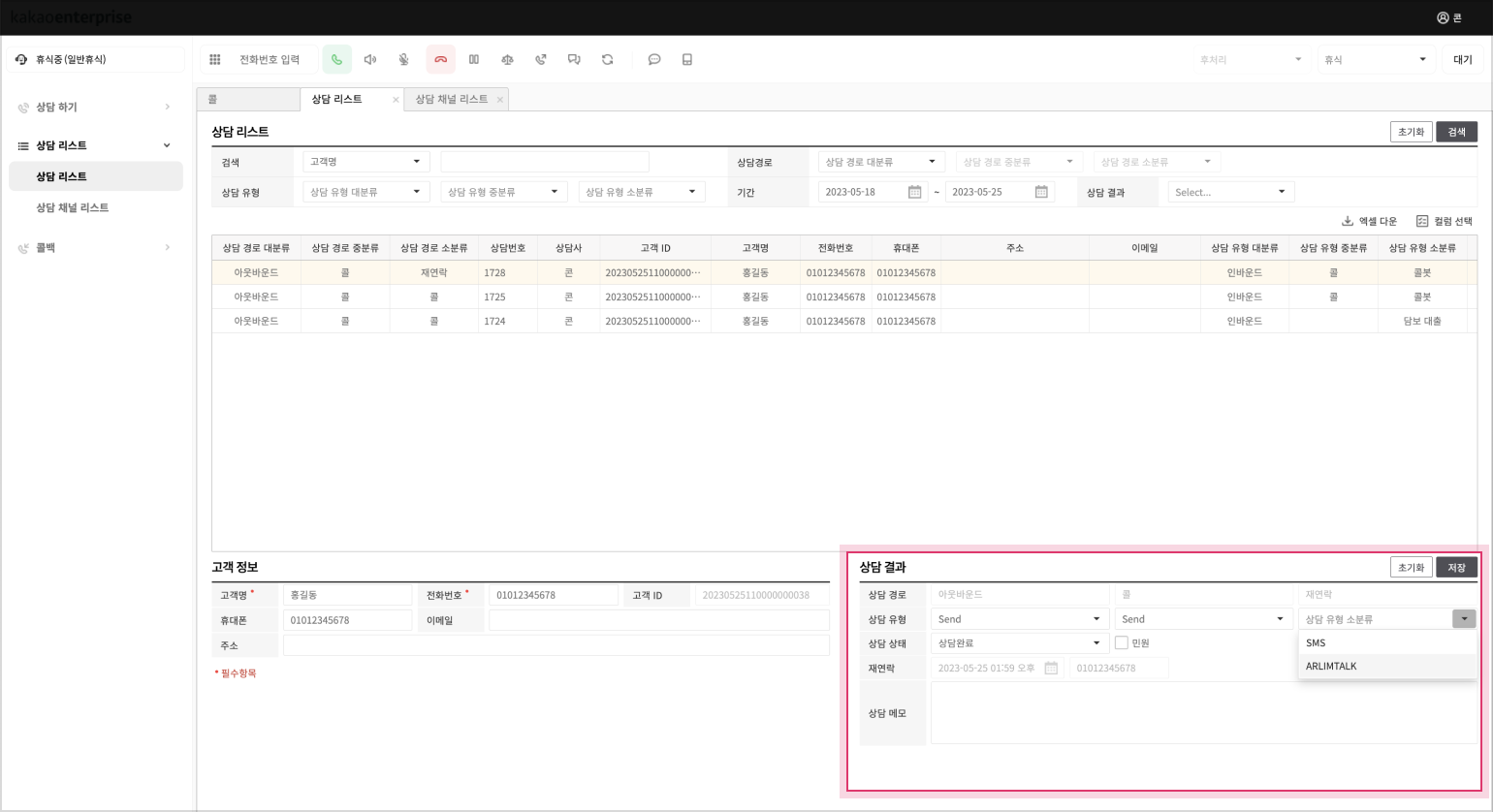This screenshot has height=812, width=1493.
Task: Toggle the 민원 checkbox
Action: point(1122,642)
